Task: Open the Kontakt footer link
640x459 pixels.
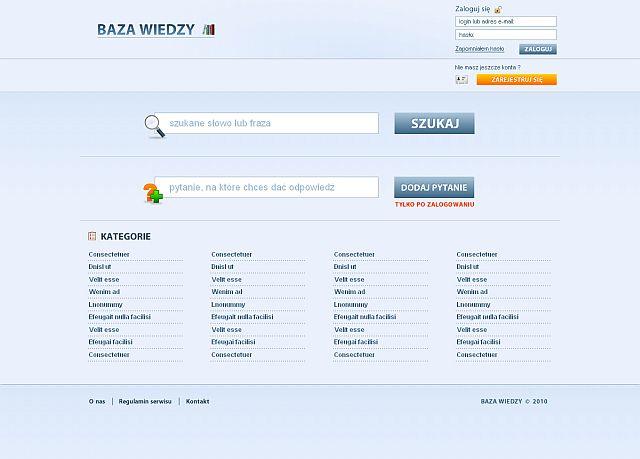Action: click(197, 401)
